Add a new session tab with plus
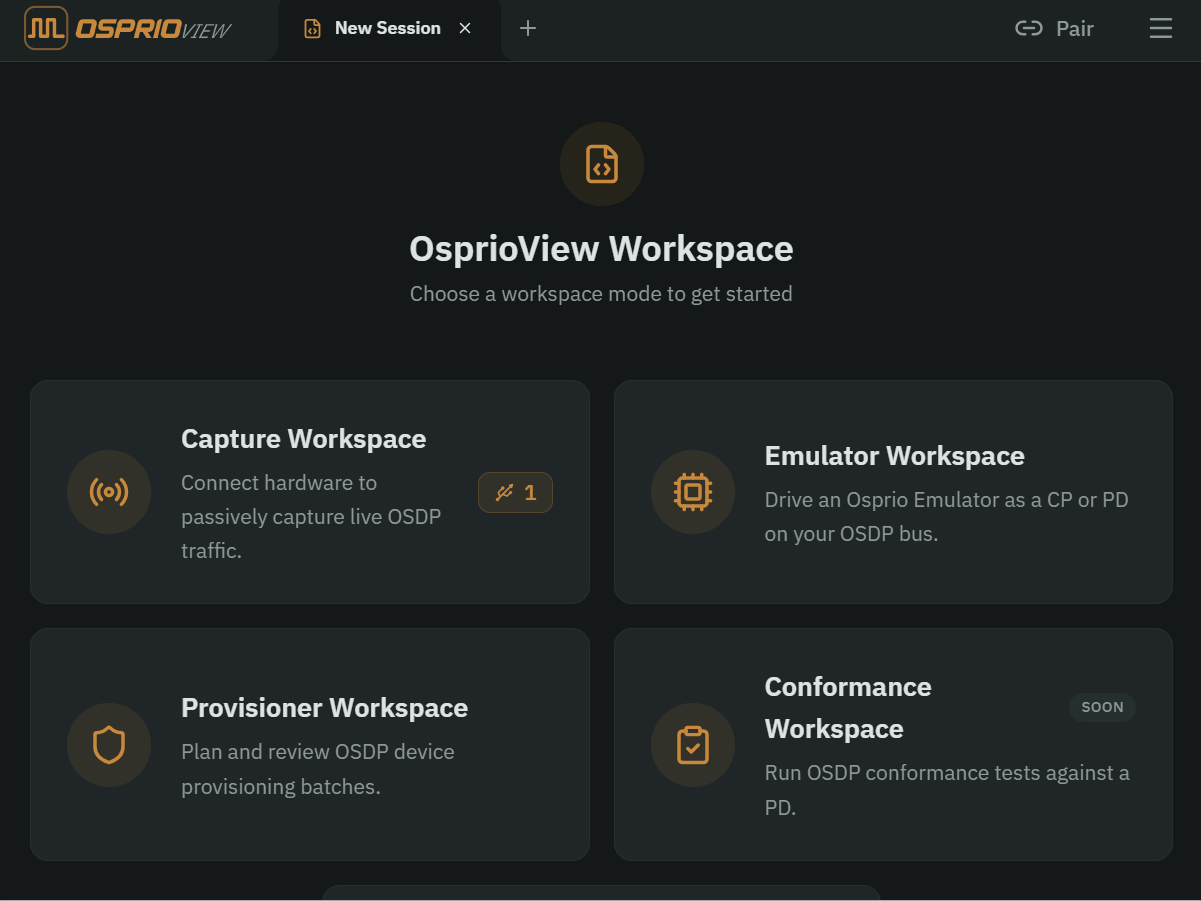 528,28
